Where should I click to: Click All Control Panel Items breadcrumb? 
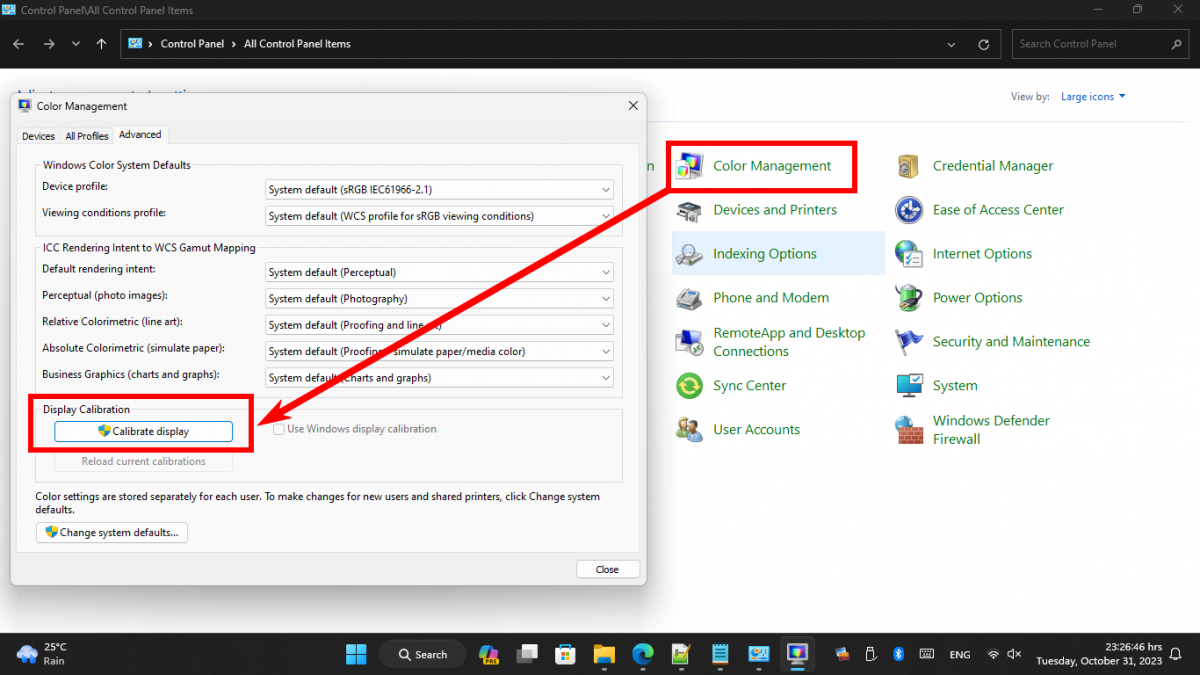tap(297, 44)
